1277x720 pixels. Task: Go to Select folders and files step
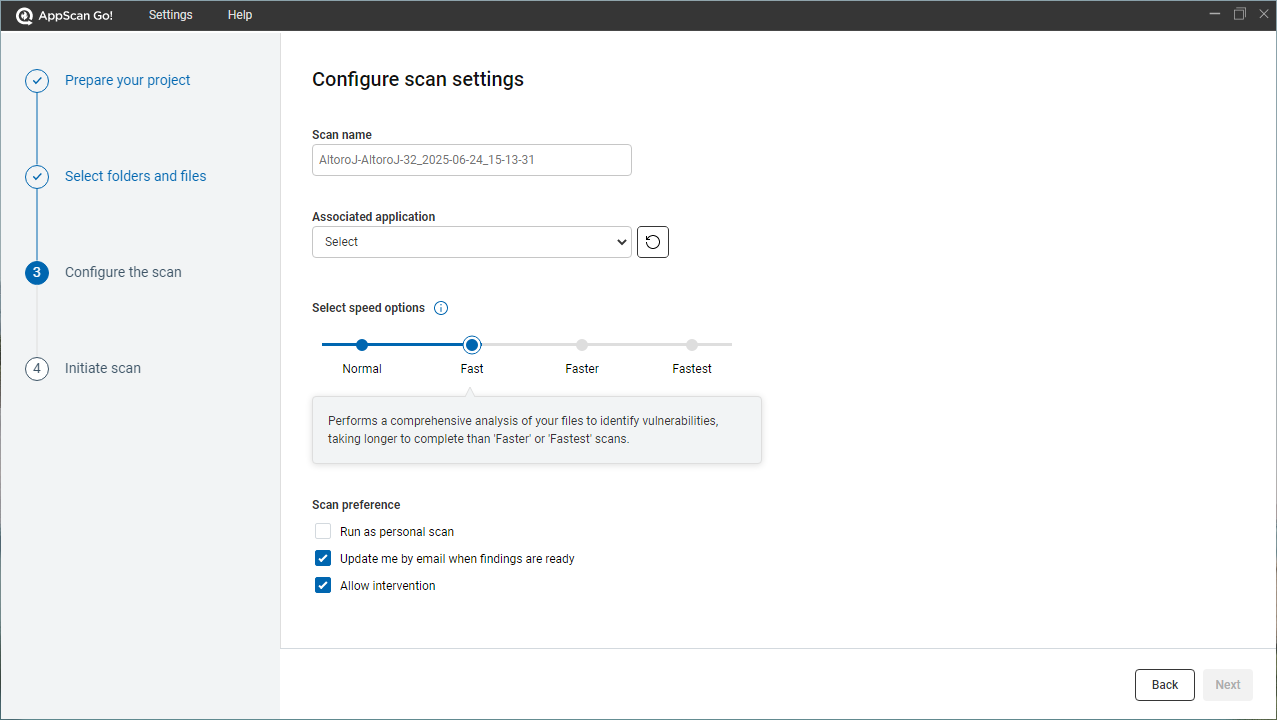136,176
